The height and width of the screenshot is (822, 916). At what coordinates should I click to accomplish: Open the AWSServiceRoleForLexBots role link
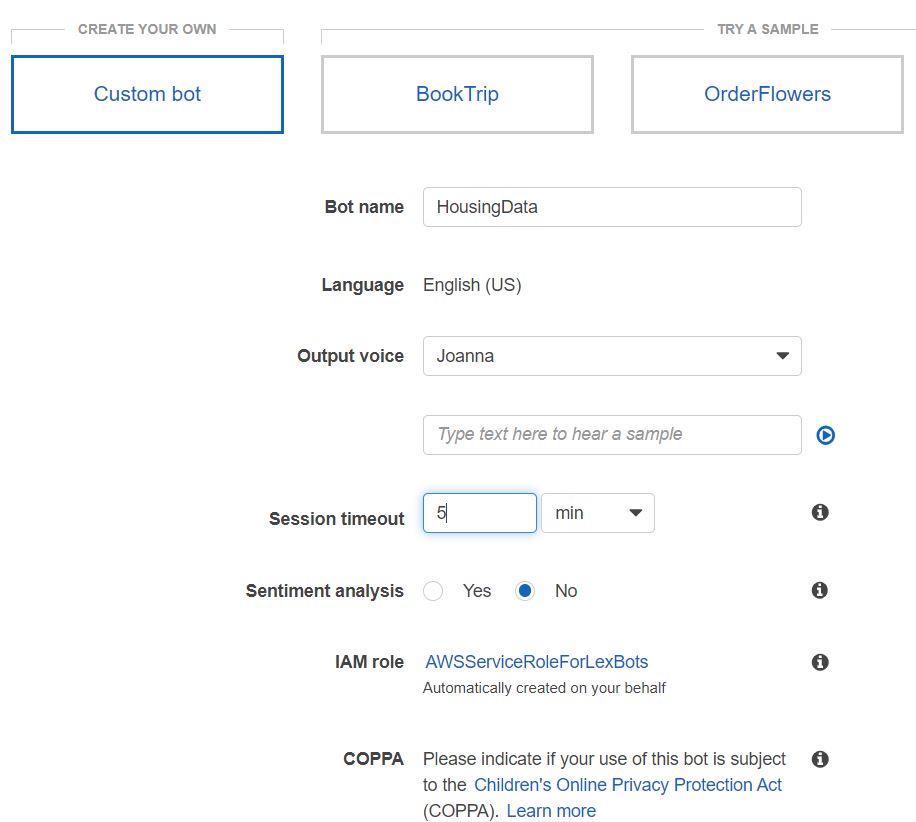(535, 661)
